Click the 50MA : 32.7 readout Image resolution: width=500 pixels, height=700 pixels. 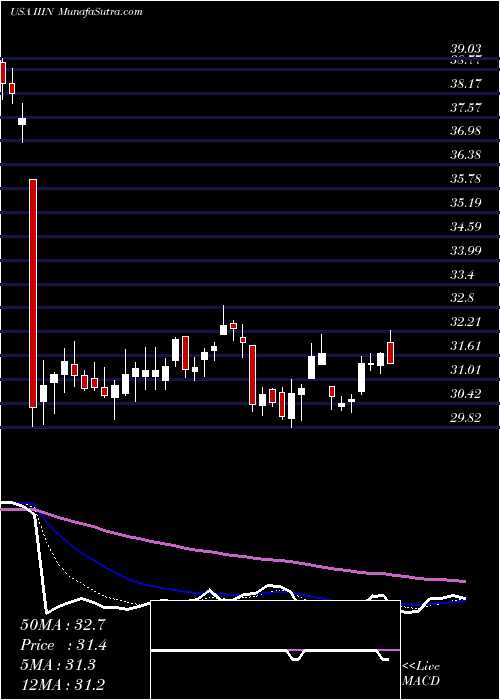point(63,625)
